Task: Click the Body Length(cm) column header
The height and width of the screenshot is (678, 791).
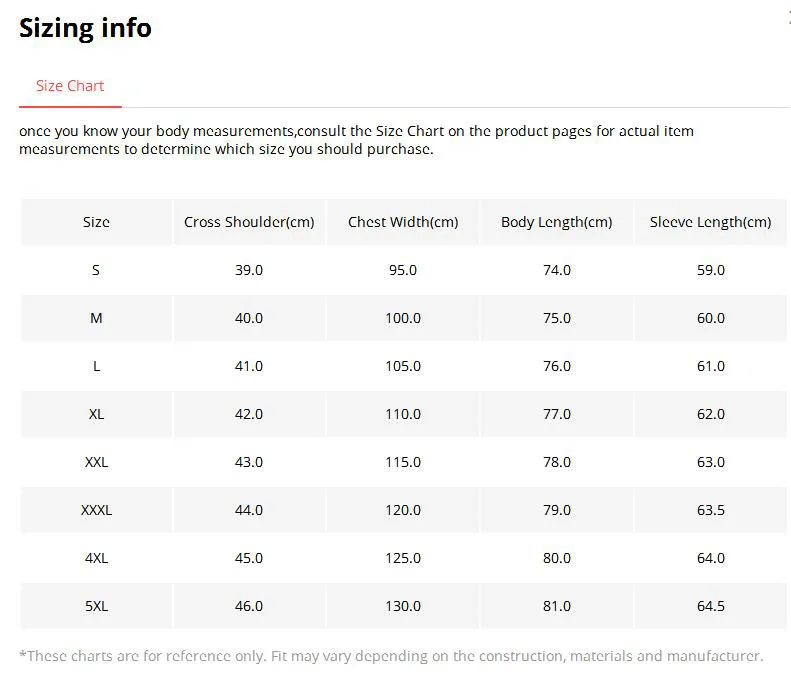Action: pyautogui.click(x=556, y=222)
